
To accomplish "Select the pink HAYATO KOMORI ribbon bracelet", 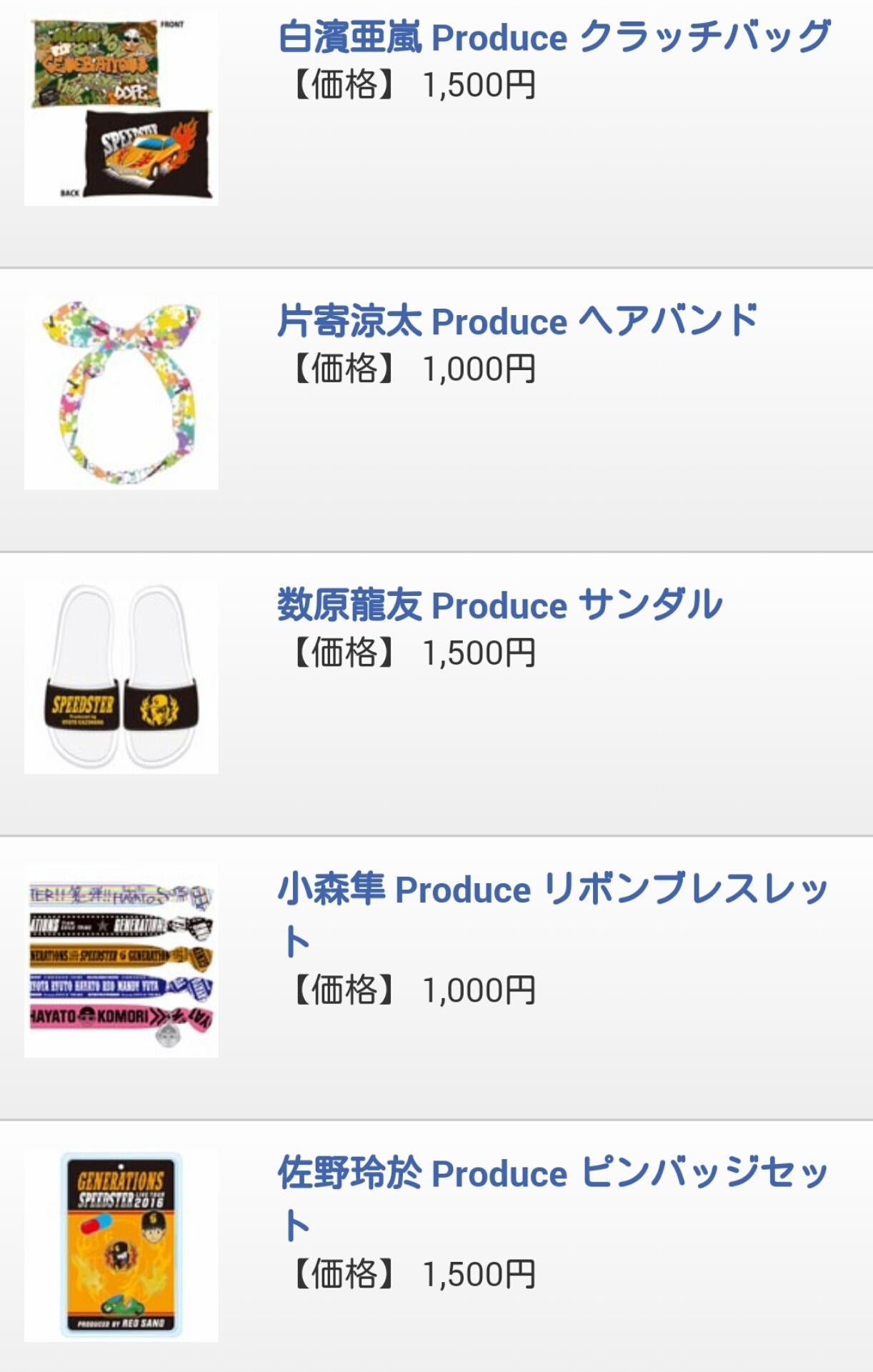I will pyautogui.click(x=120, y=1016).
